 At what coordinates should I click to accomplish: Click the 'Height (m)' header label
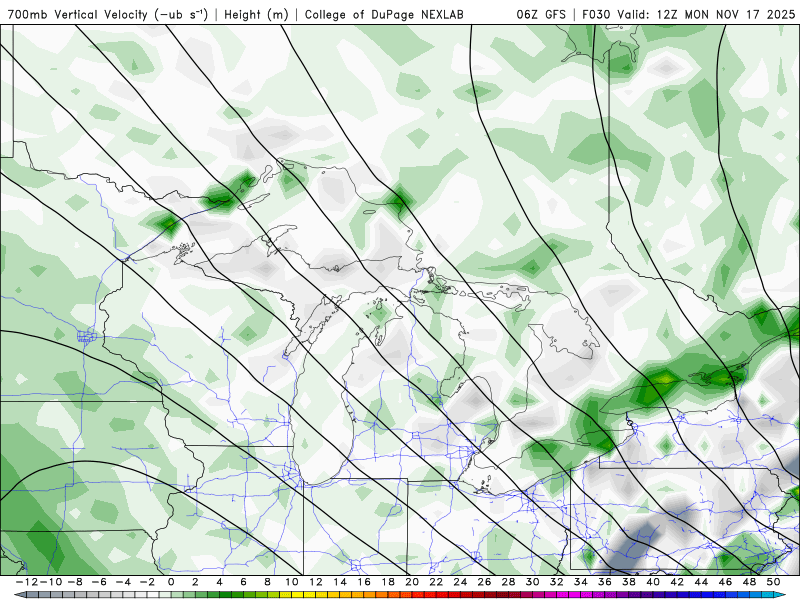coord(256,15)
